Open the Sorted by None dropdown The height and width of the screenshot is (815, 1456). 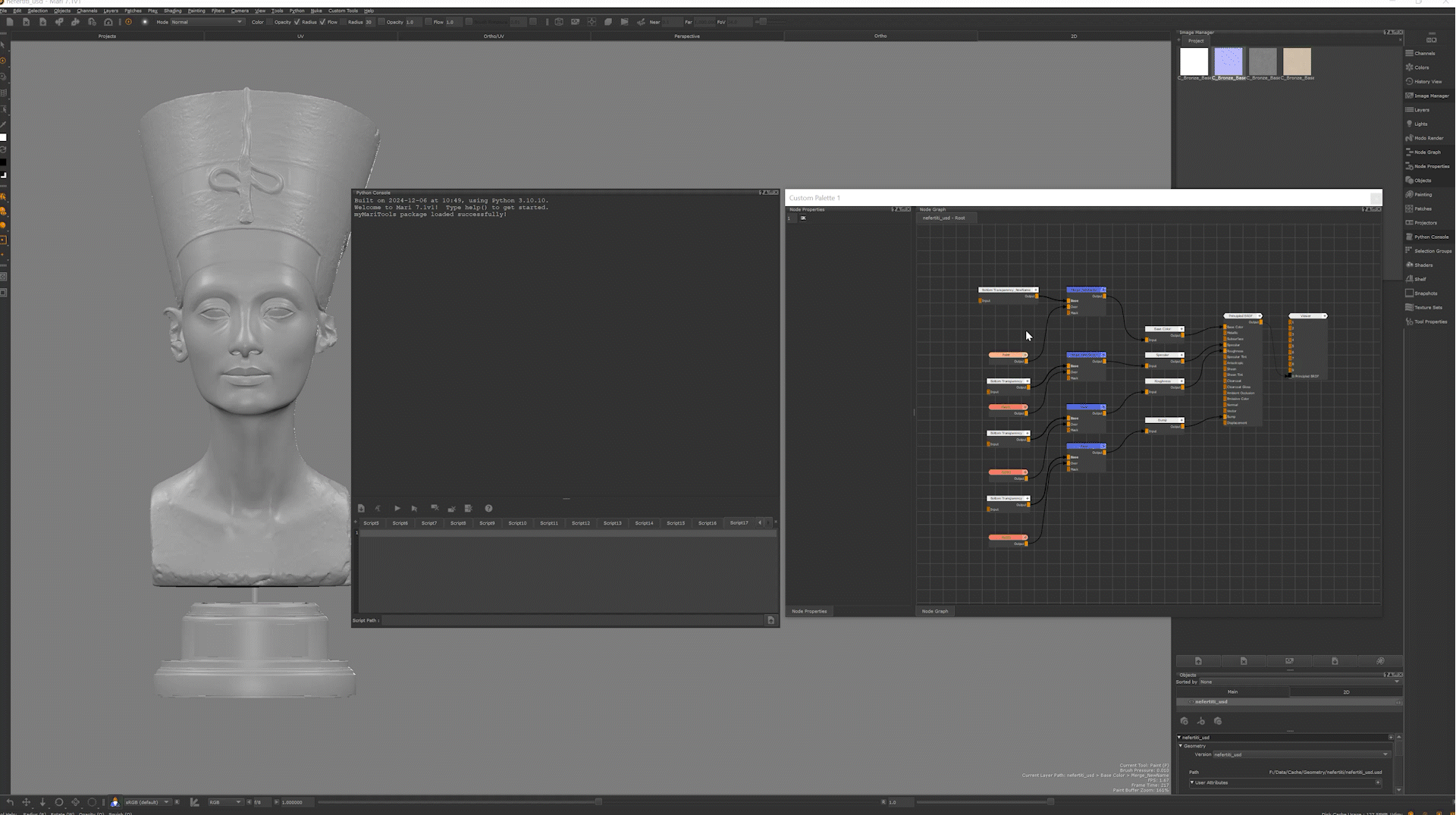click(x=1298, y=682)
